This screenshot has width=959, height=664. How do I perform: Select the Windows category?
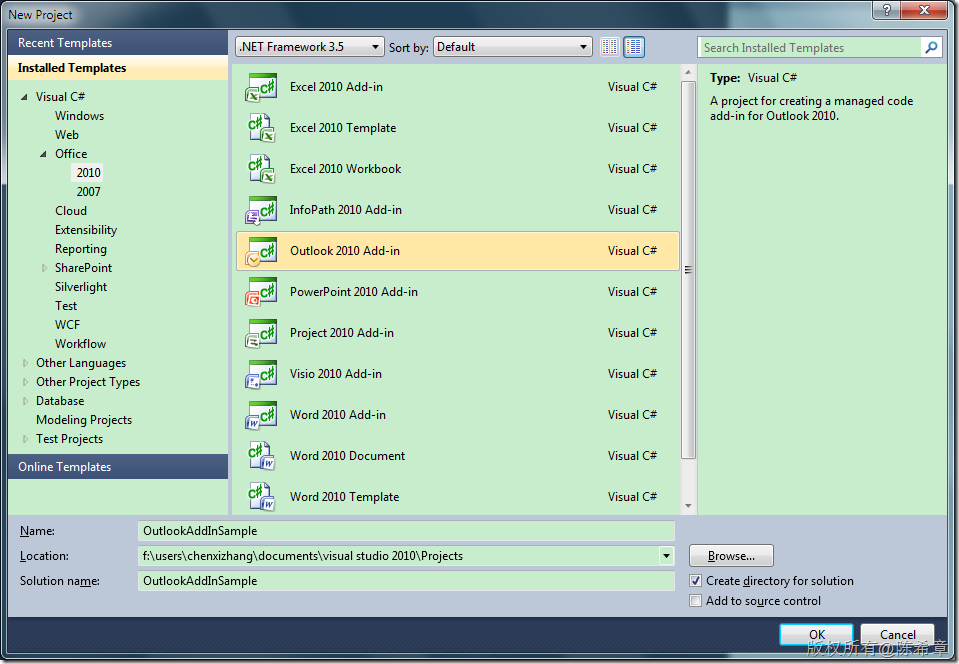[80, 116]
